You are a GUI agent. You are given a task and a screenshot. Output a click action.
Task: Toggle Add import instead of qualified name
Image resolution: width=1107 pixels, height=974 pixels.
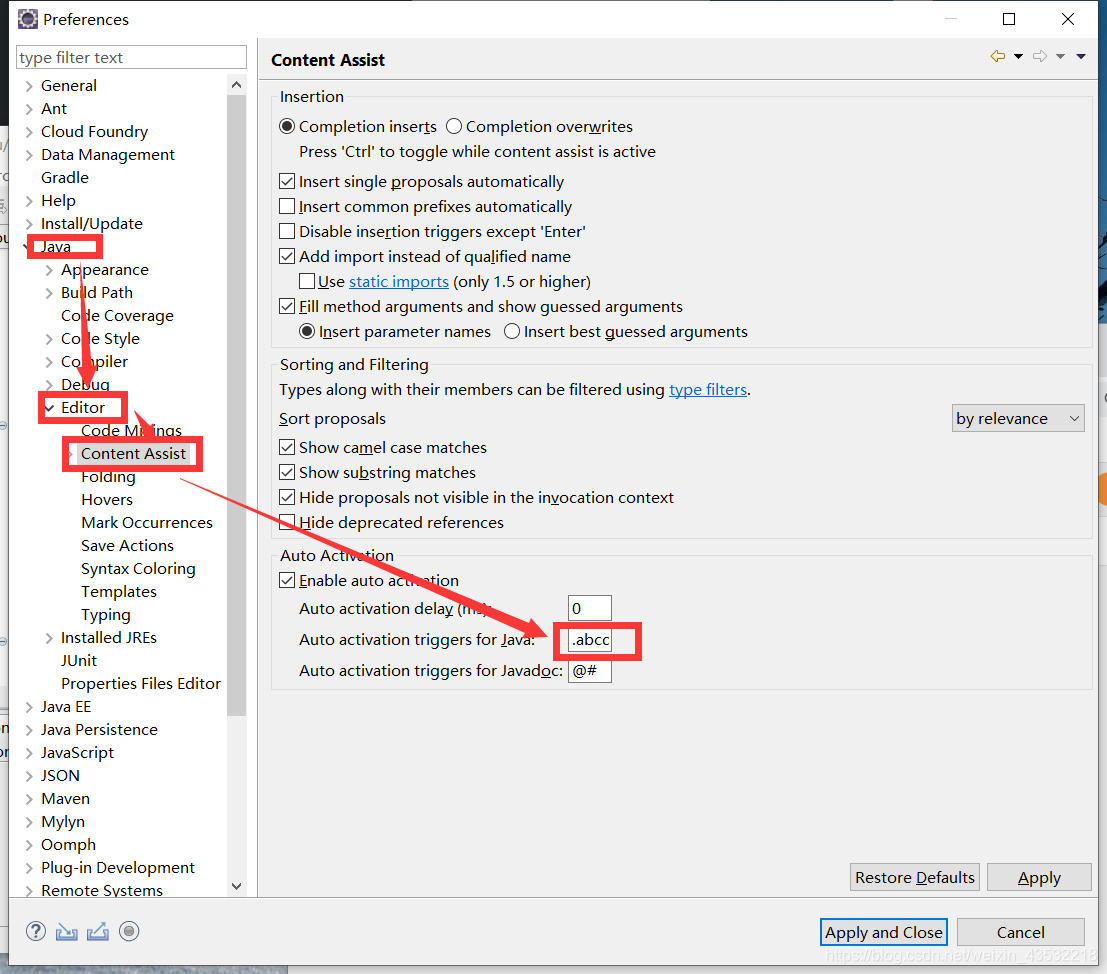(287, 256)
